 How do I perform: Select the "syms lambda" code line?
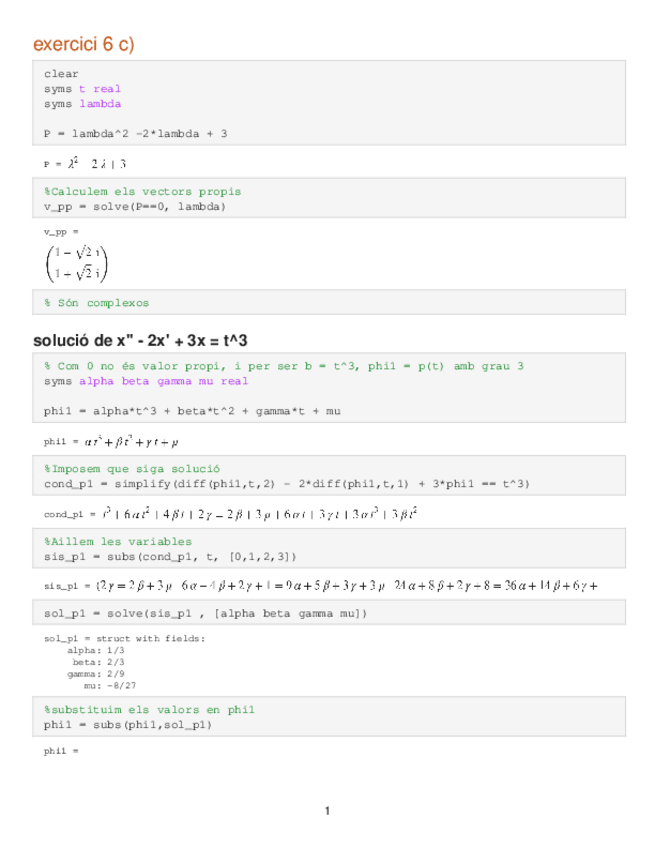coord(82,103)
